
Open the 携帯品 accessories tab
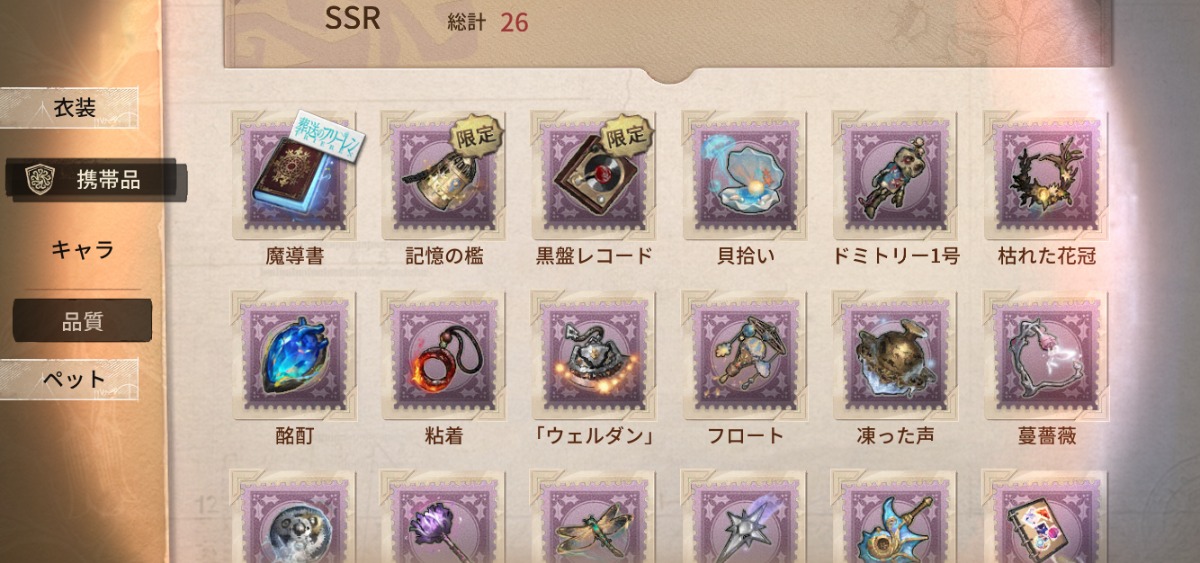click(x=95, y=180)
